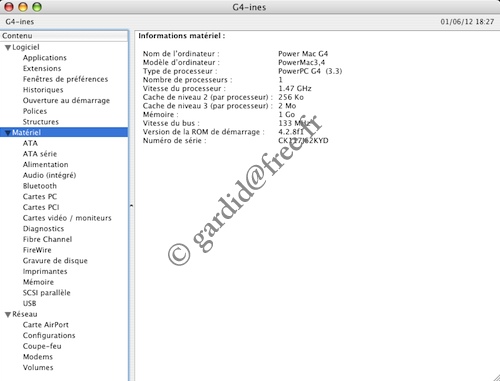The width and height of the screenshot is (500, 381).
Task: Select Audio (intégré) entry
Action: pyautogui.click(x=49, y=175)
